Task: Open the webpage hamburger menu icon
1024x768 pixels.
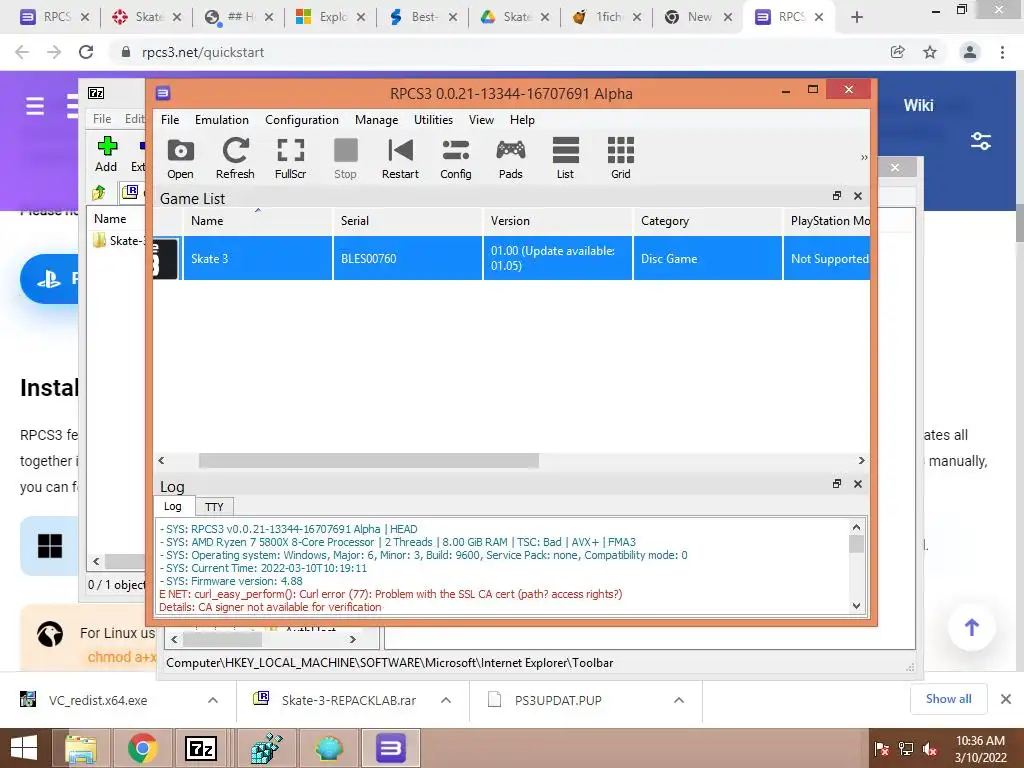Action: click(x=35, y=106)
